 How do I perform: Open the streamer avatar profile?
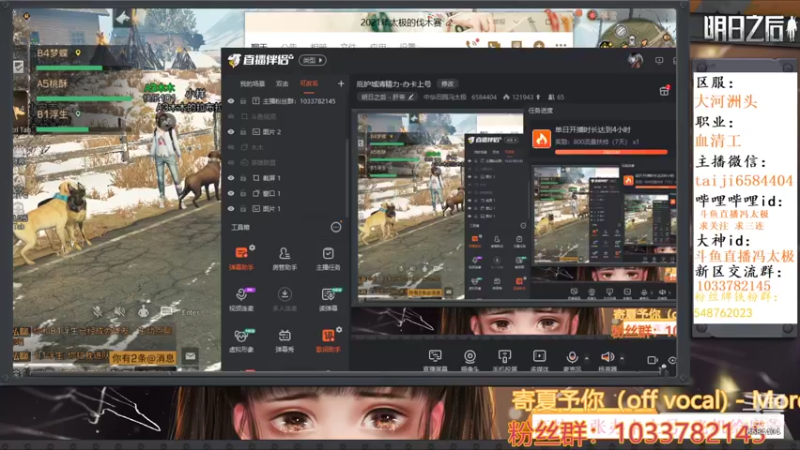pos(635,60)
